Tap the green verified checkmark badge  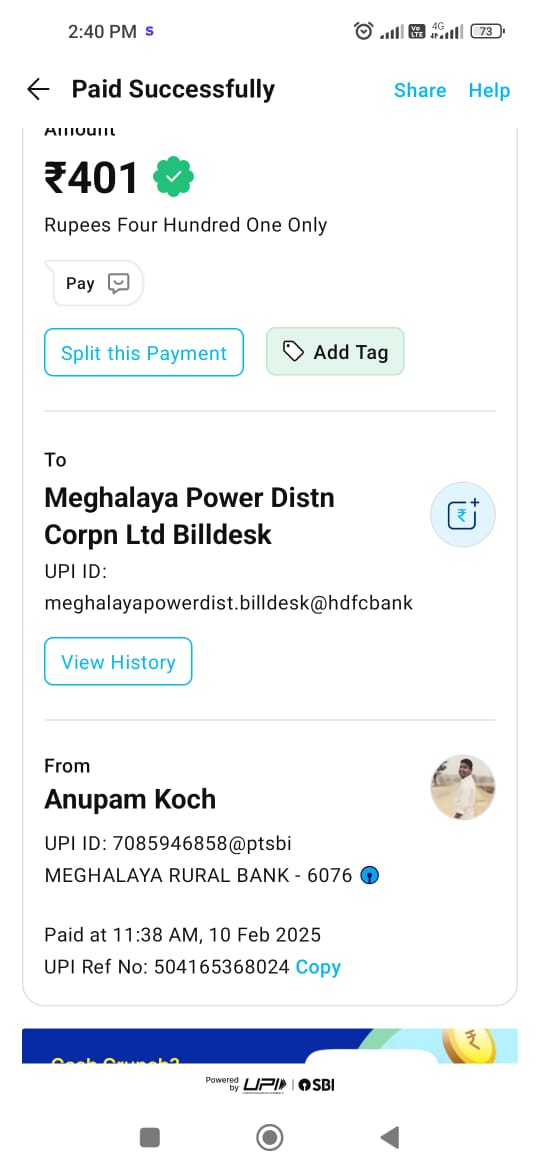click(174, 177)
